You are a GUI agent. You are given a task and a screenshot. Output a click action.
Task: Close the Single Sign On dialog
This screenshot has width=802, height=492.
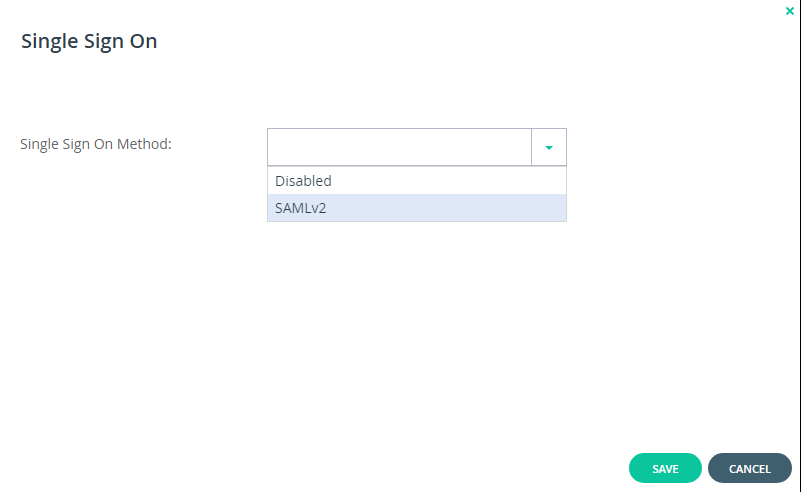790,11
